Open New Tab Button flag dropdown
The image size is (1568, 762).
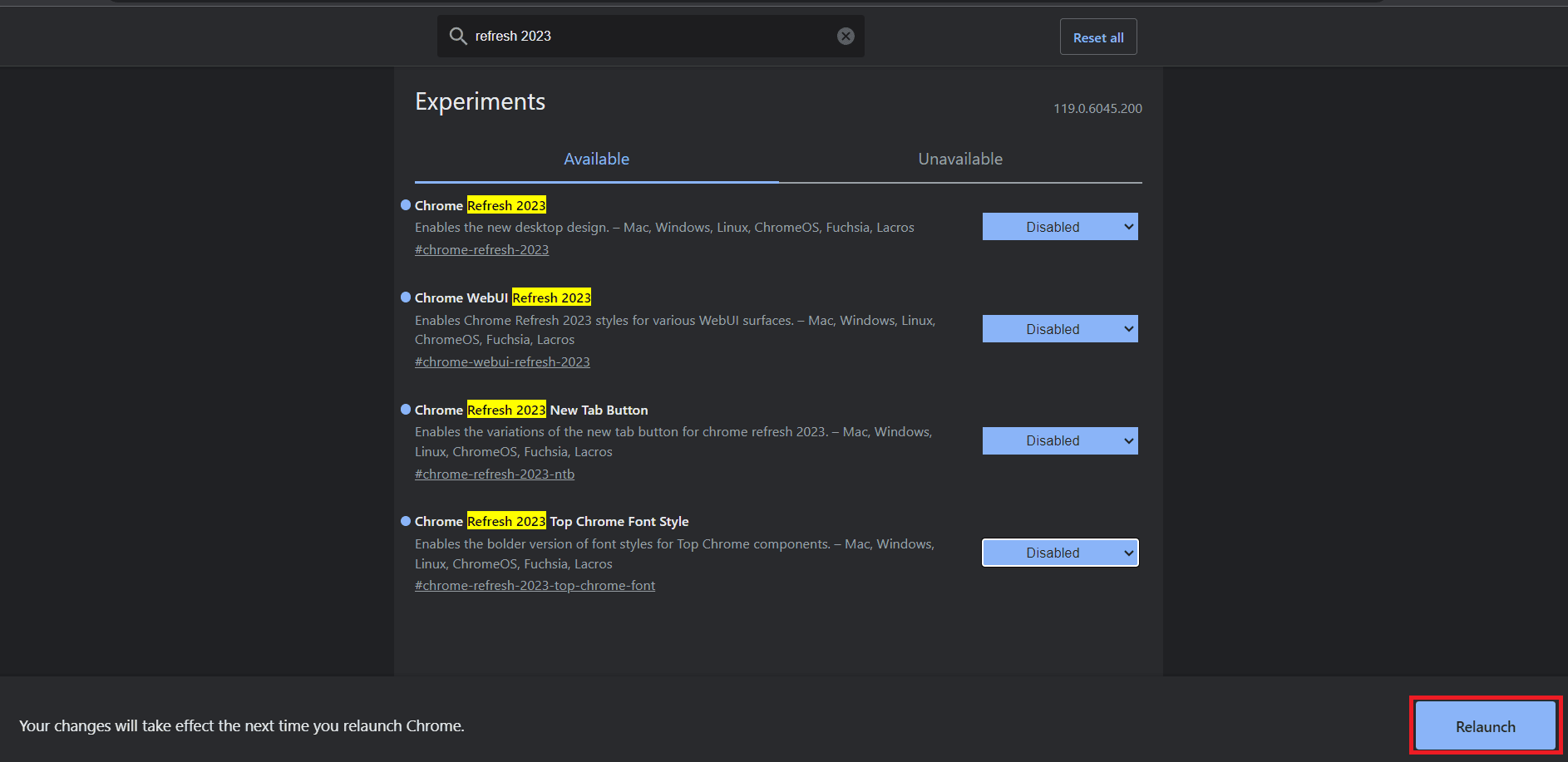[x=1060, y=440]
